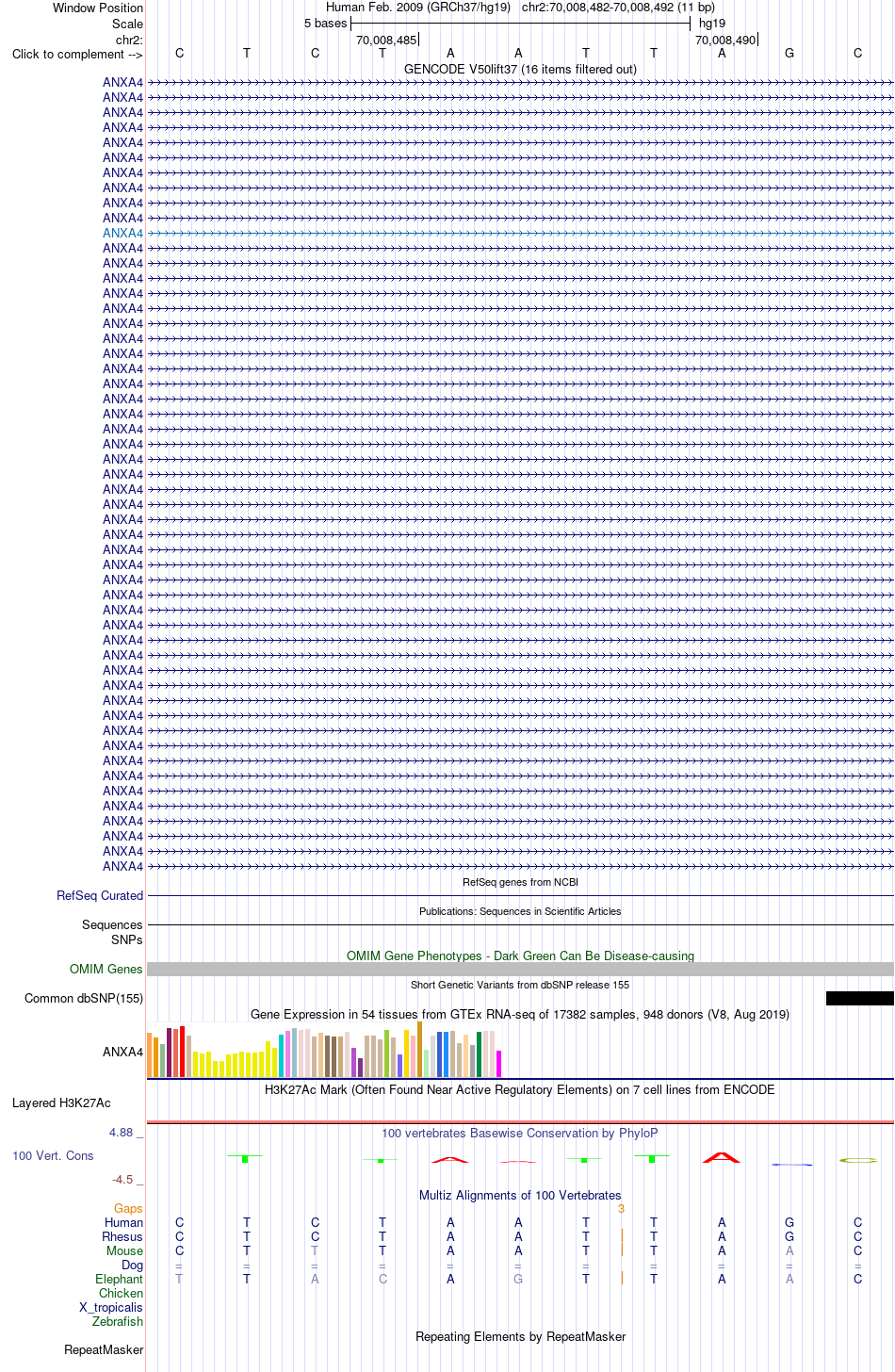Click the black dbSNP variant block
The height and width of the screenshot is (1372, 895).
click(x=860, y=998)
